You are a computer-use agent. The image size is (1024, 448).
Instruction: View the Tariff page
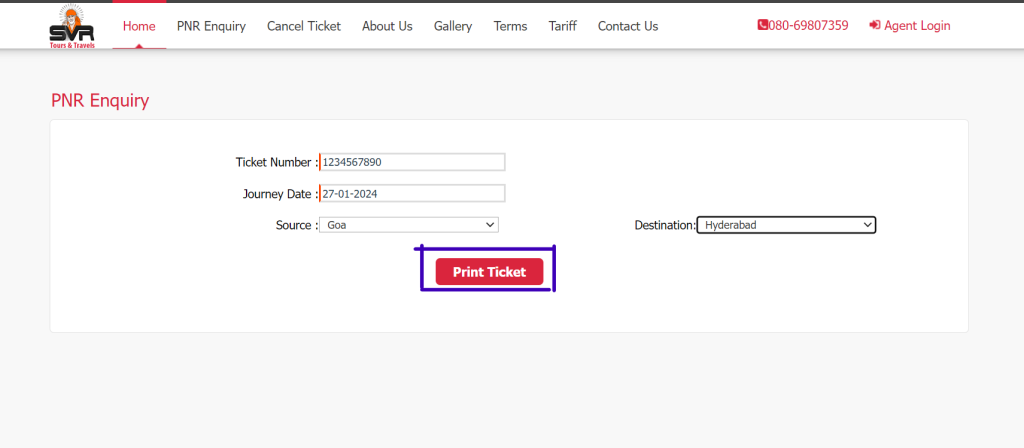pos(562,26)
